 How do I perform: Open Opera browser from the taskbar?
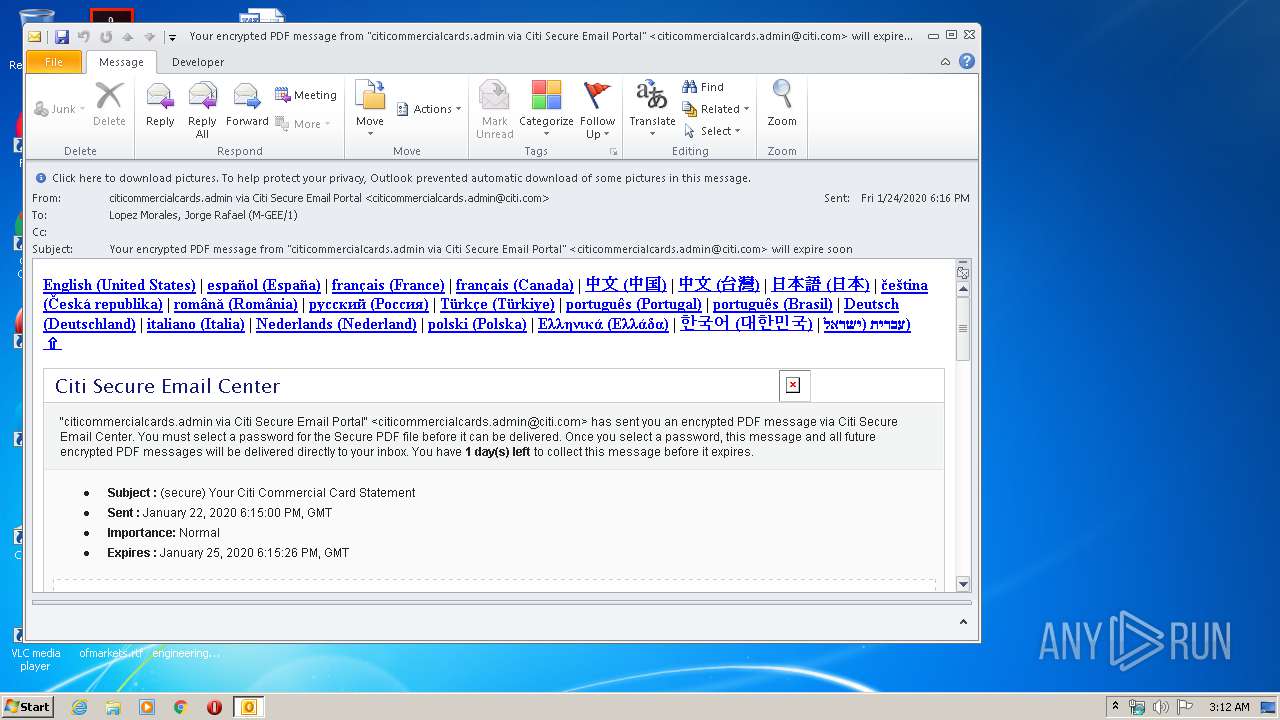click(x=214, y=707)
